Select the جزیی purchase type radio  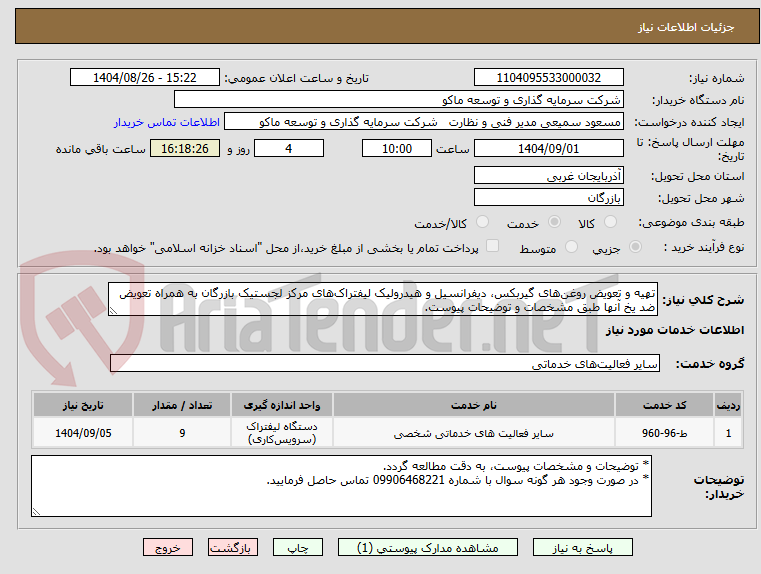(x=635, y=247)
